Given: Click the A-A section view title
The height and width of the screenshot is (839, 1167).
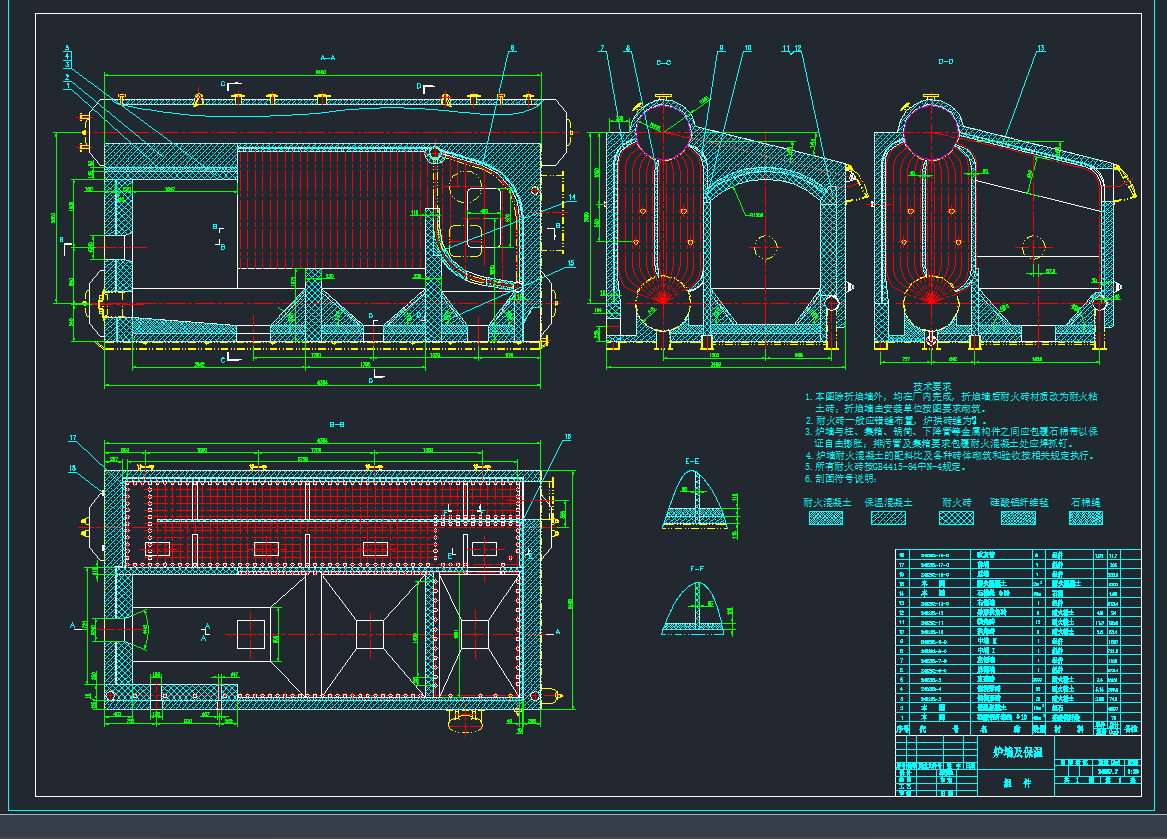Looking at the screenshot, I should click(x=327, y=58).
